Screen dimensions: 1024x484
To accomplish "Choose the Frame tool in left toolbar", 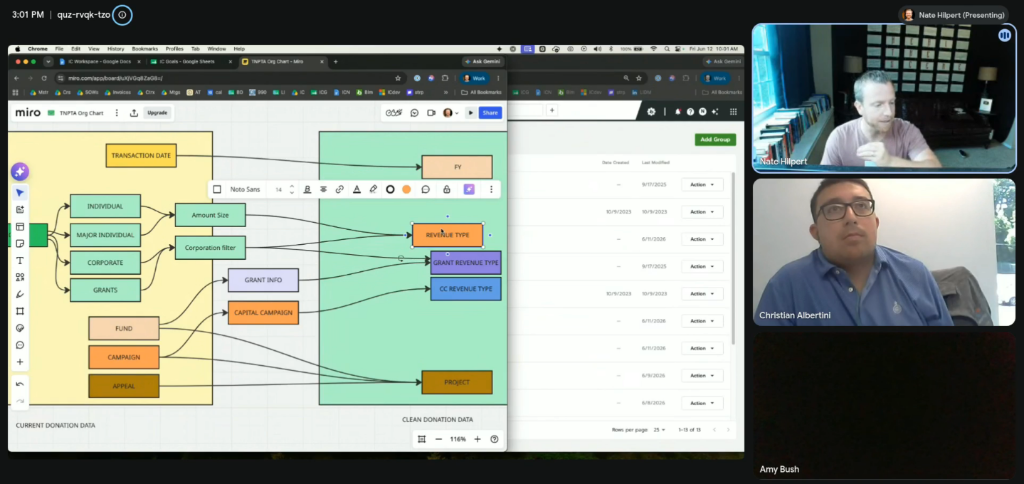I will click(20, 311).
